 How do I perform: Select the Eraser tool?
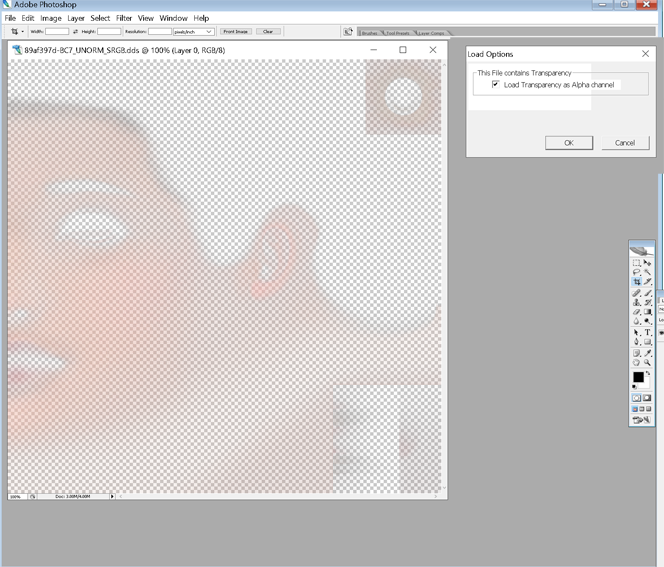tap(636, 312)
